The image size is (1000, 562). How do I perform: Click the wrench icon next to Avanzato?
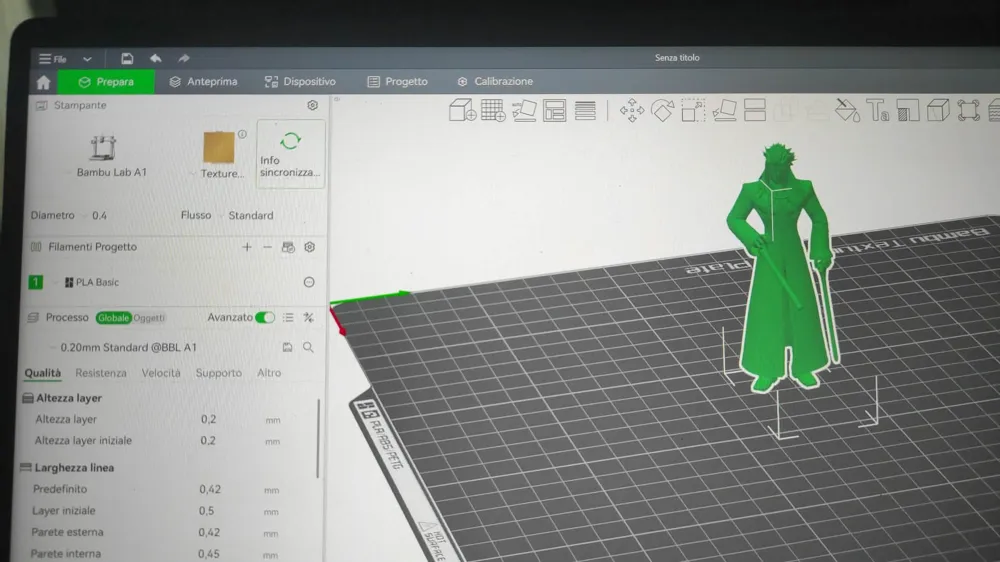309,317
